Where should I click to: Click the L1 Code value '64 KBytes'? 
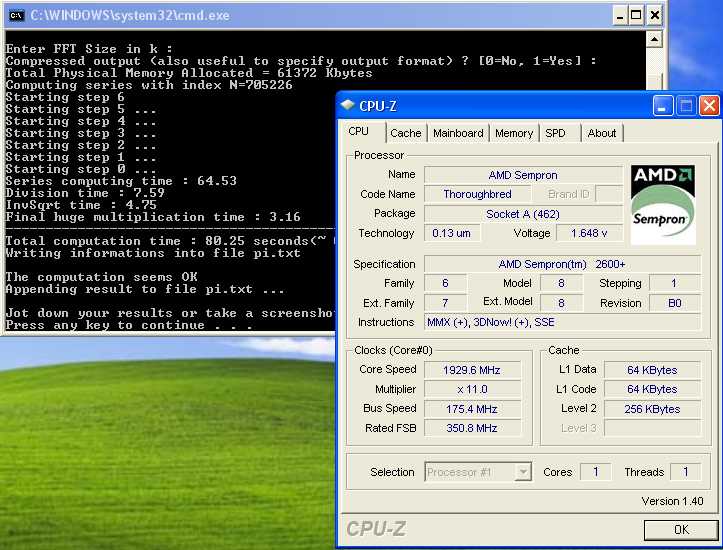point(652,390)
